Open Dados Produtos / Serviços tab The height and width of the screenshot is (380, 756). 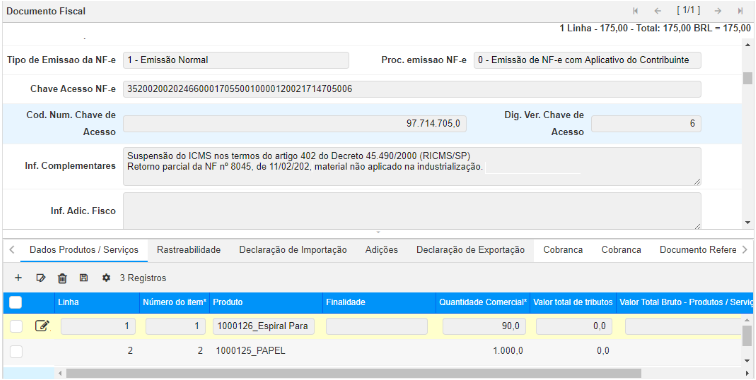(84, 250)
